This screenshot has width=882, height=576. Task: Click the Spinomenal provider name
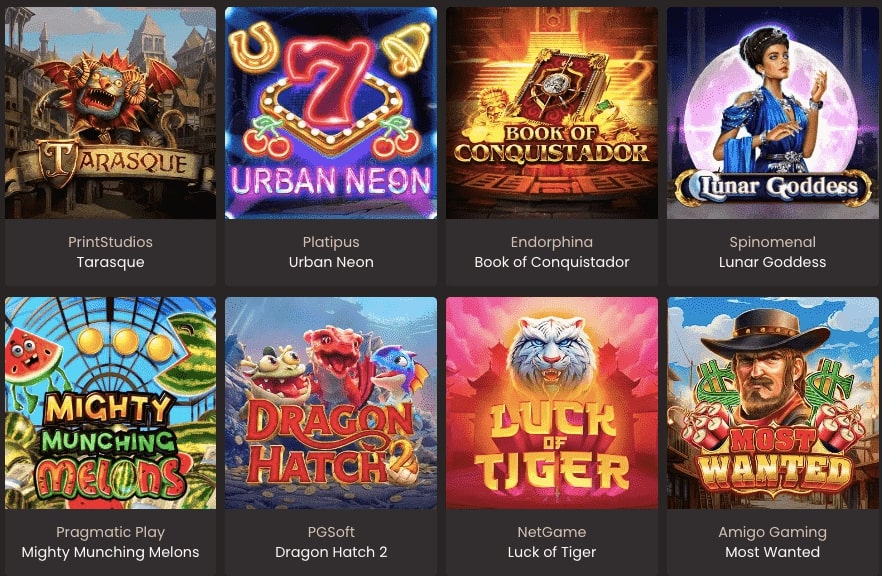[772, 242]
